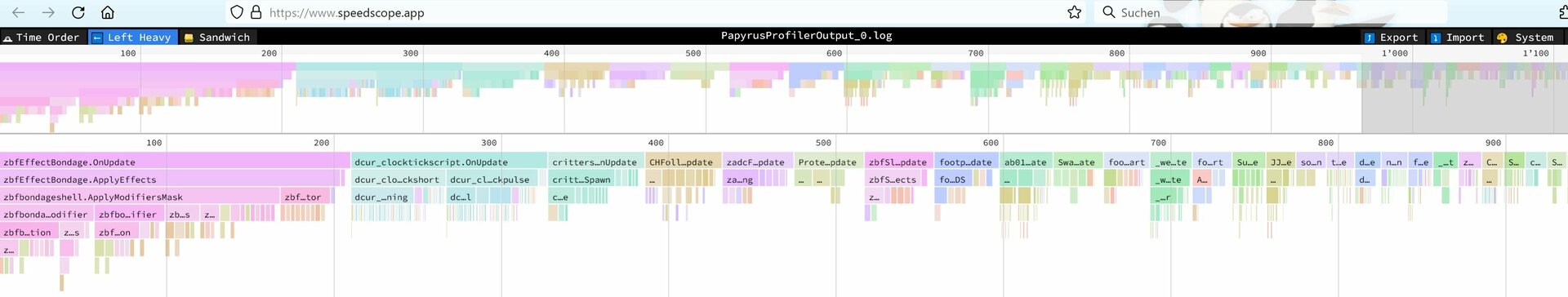Select zbfbonda…odifier frame
The width and height of the screenshot is (1568, 297).
pyautogui.click(x=47, y=214)
